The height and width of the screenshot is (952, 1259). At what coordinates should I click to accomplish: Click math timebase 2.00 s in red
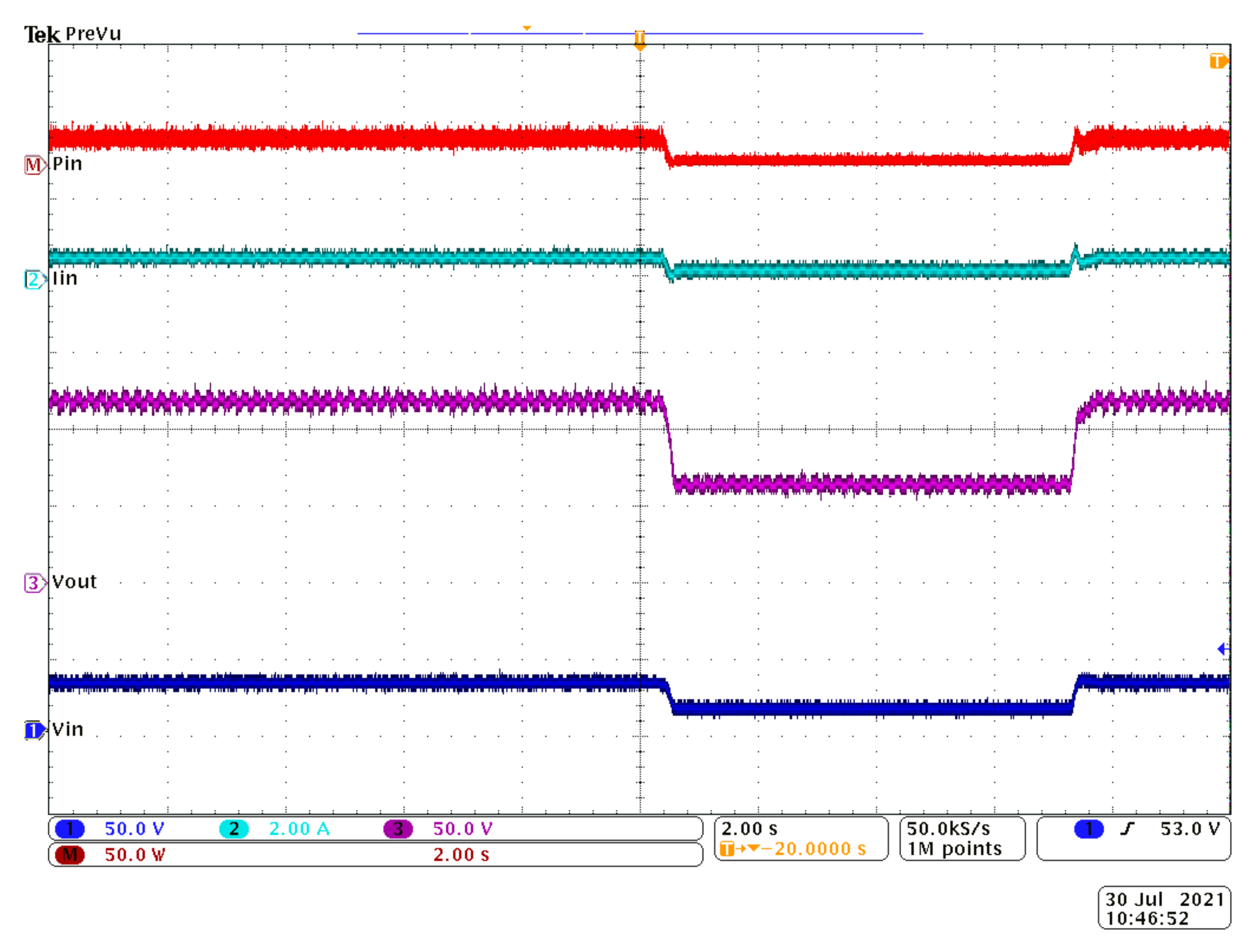(461, 855)
